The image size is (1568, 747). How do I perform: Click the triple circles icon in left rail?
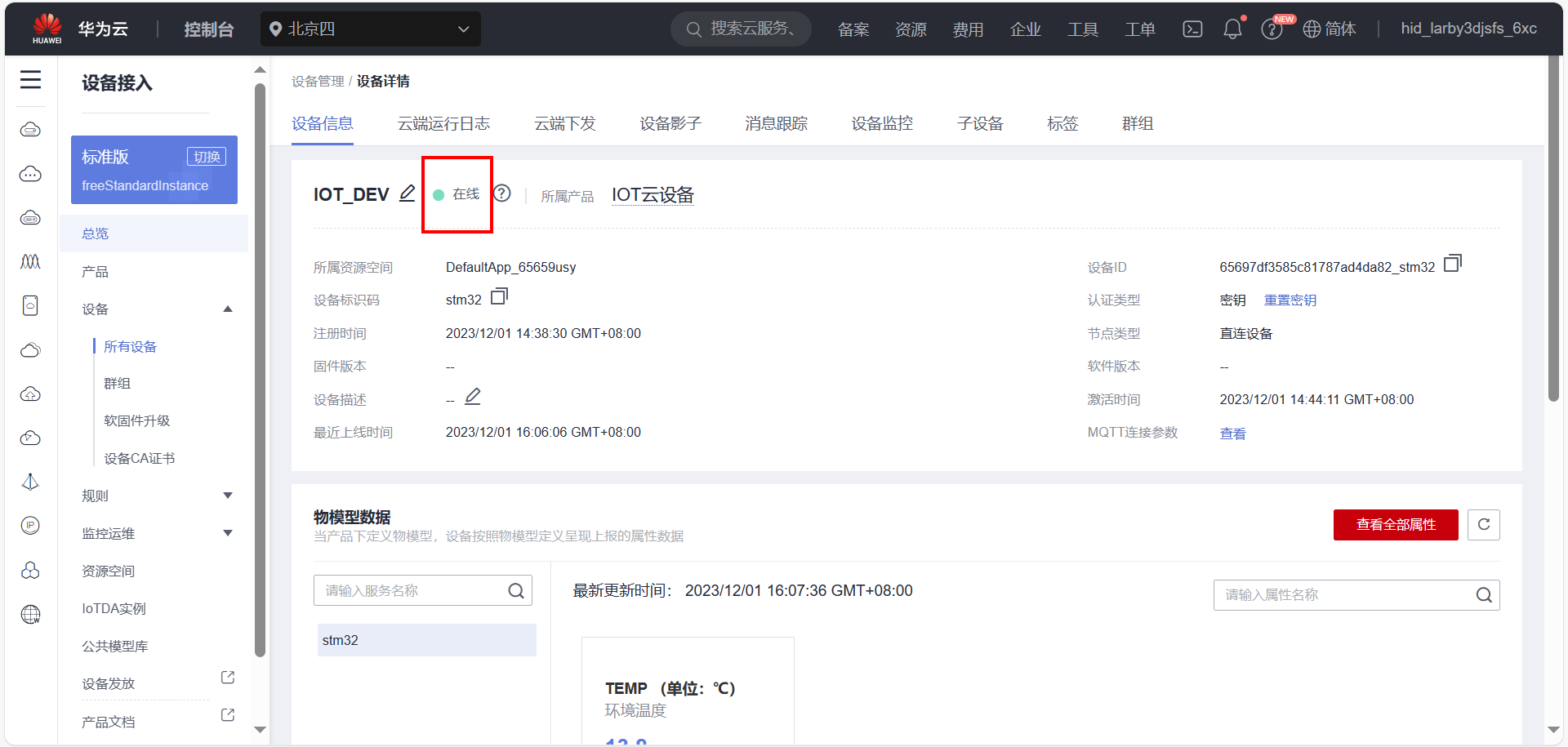click(30, 570)
